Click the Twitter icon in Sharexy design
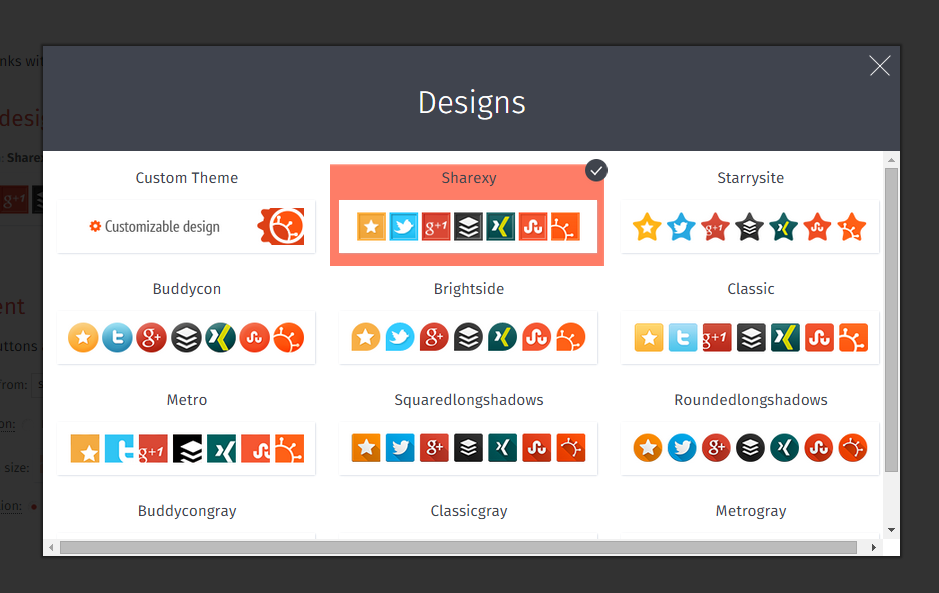 point(404,226)
